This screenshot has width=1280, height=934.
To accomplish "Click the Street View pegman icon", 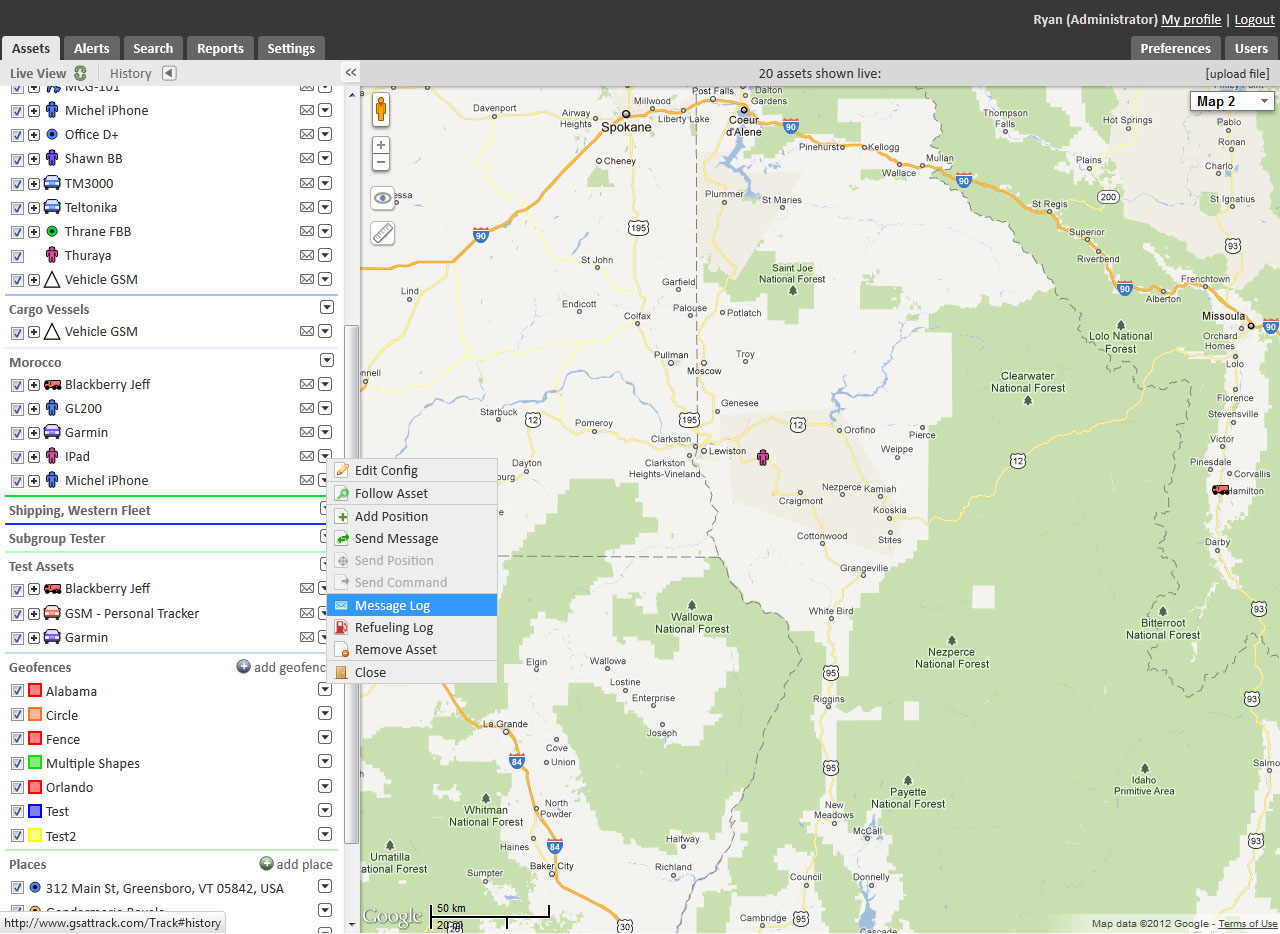I will tap(381, 109).
